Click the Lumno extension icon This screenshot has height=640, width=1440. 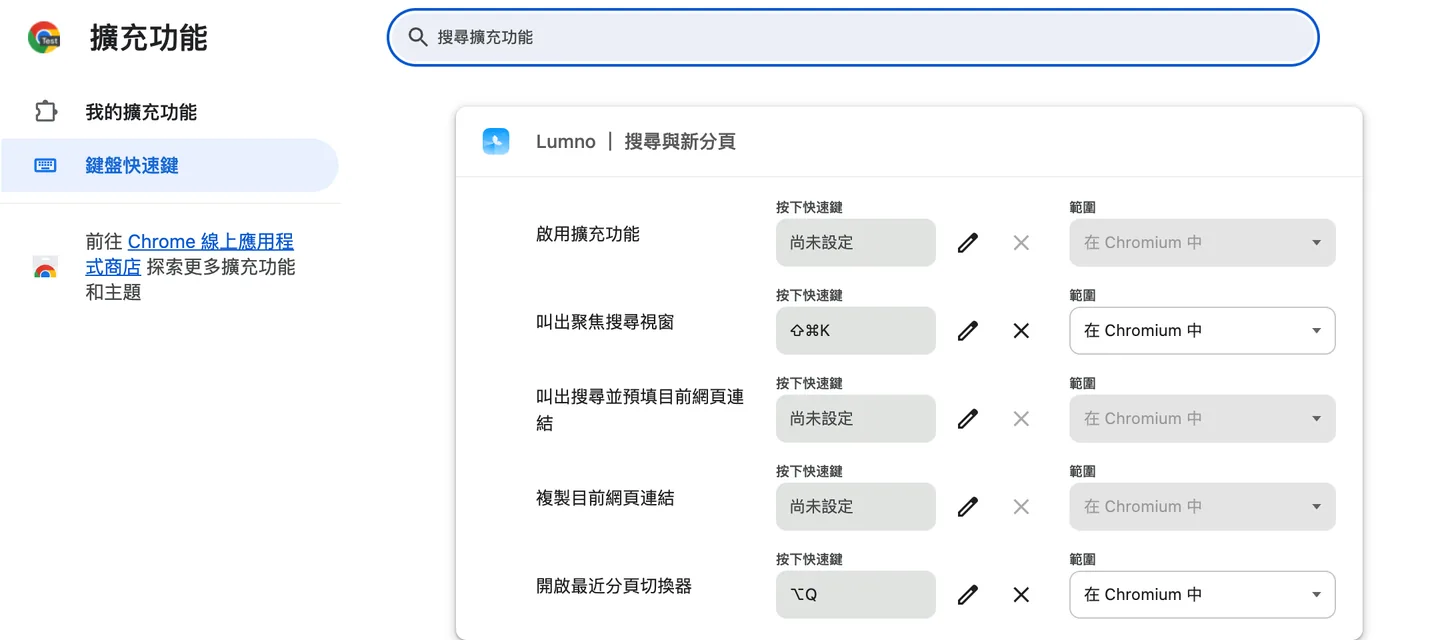(x=496, y=141)
